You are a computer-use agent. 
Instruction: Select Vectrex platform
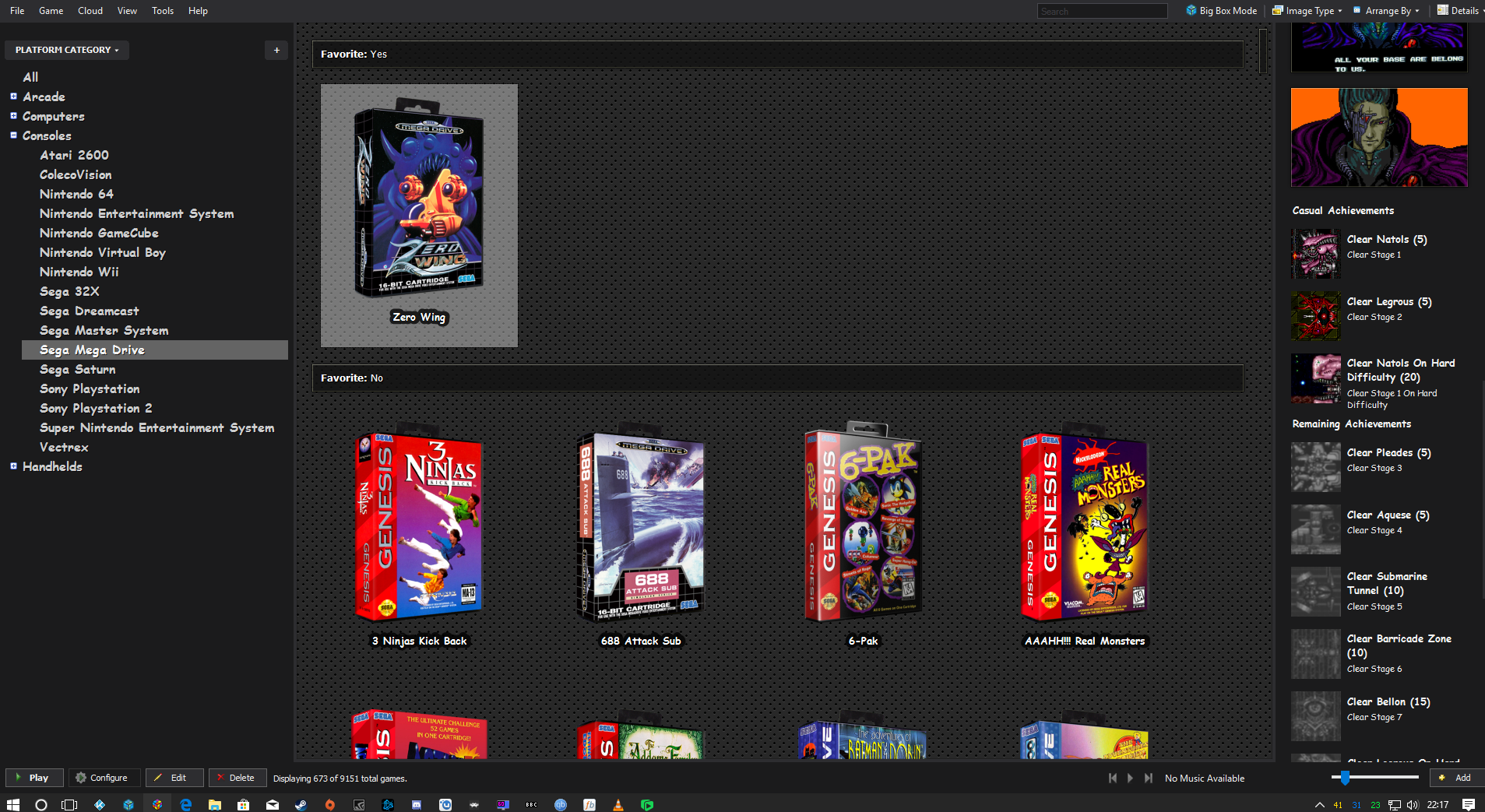64,447
